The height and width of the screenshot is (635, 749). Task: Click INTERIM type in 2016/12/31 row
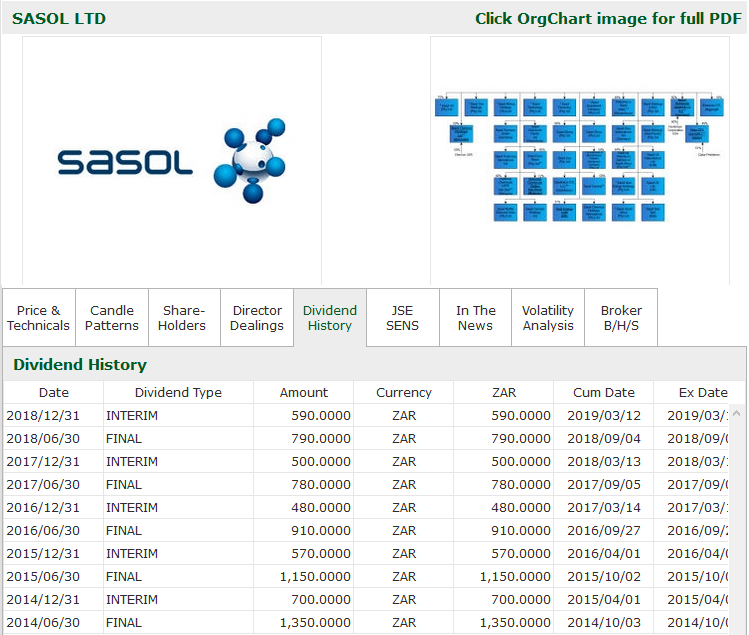178,507
